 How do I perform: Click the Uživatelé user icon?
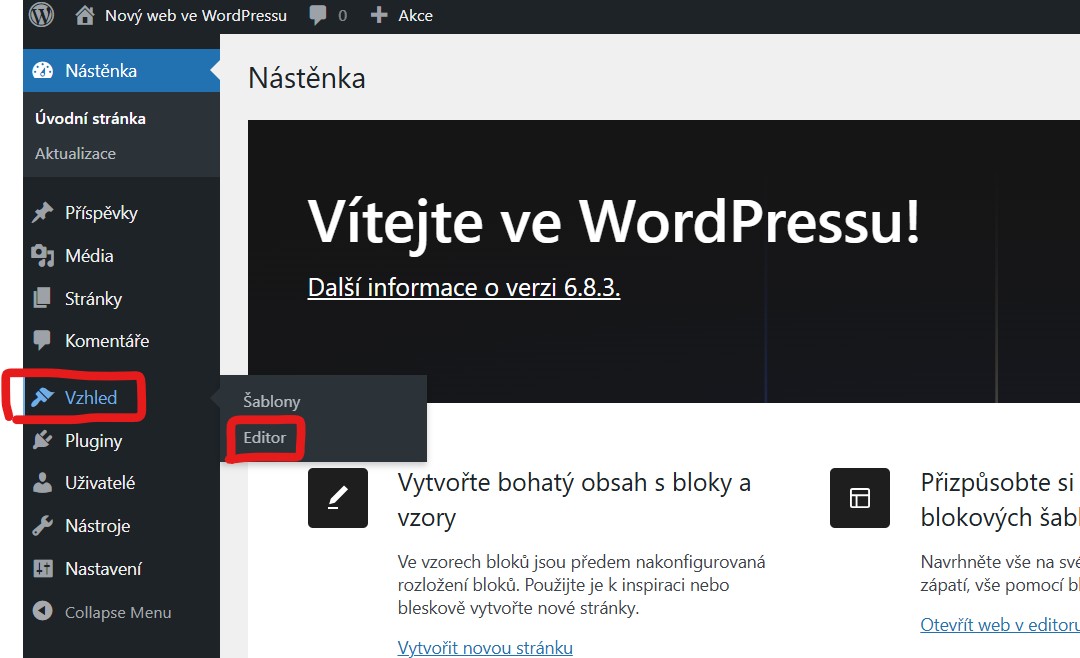[43, 482]
